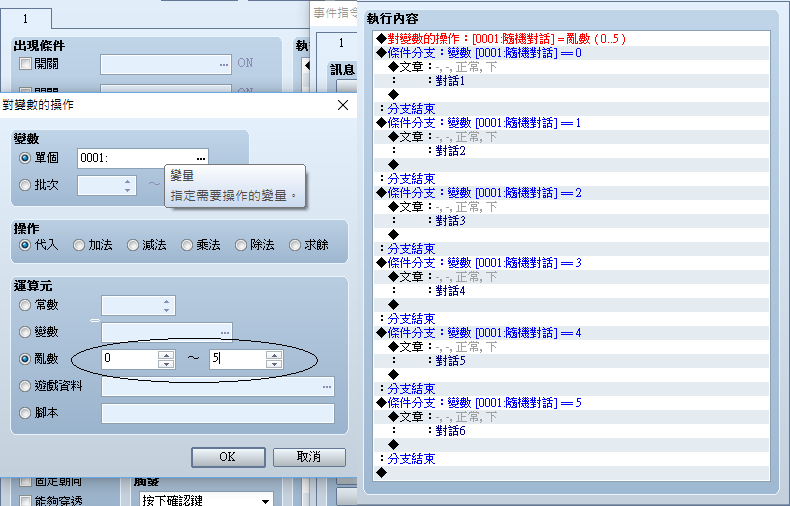This screenshot has height=506, width=790.
Task: Select event page tab 1
Action: click(25, 19)
